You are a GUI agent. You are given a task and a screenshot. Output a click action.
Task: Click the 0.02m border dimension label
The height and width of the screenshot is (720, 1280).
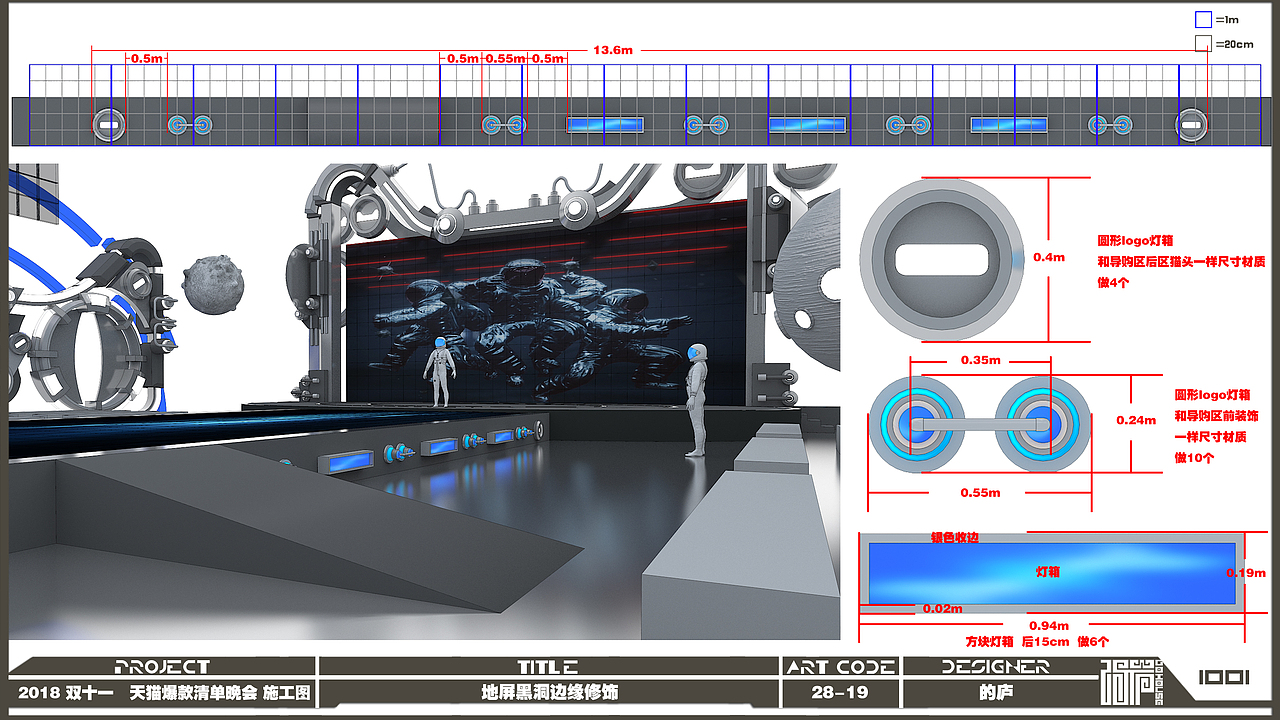coord(942,608)
